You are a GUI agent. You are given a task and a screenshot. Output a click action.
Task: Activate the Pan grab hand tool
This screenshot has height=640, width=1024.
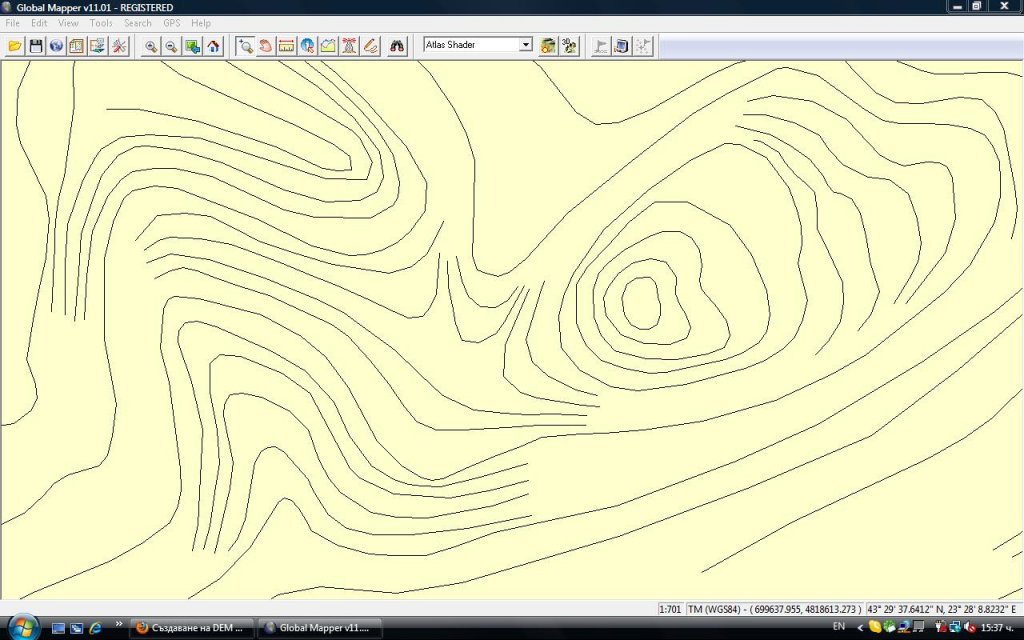tap(265, 46)
